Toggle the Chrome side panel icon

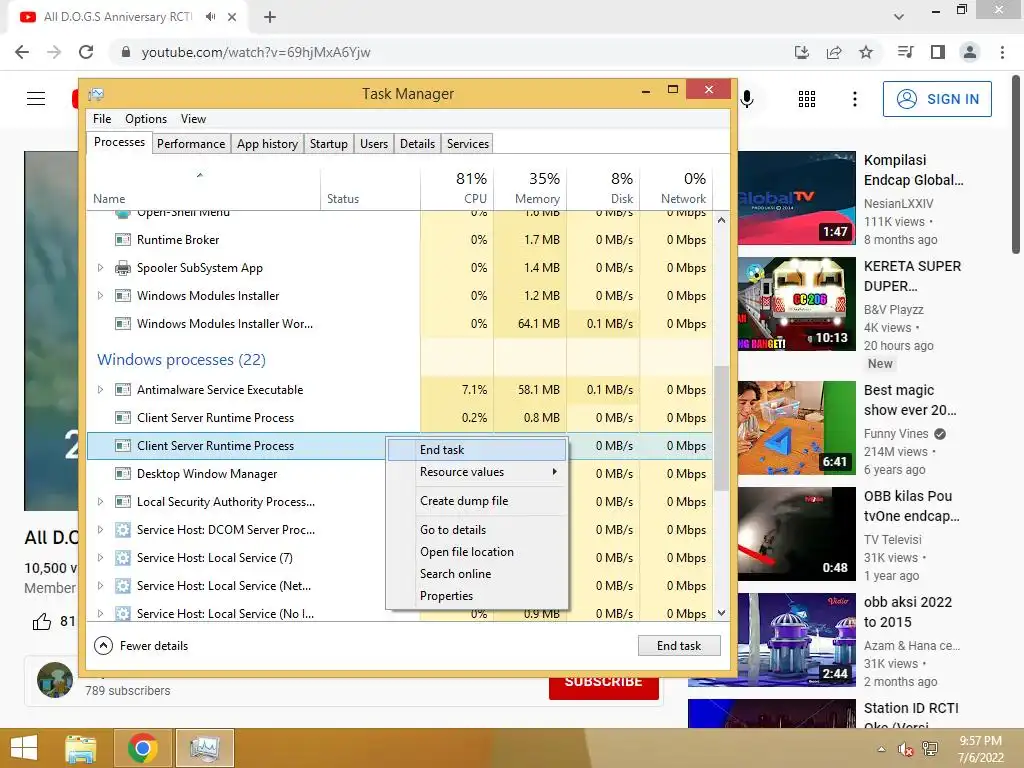[938, 52]
